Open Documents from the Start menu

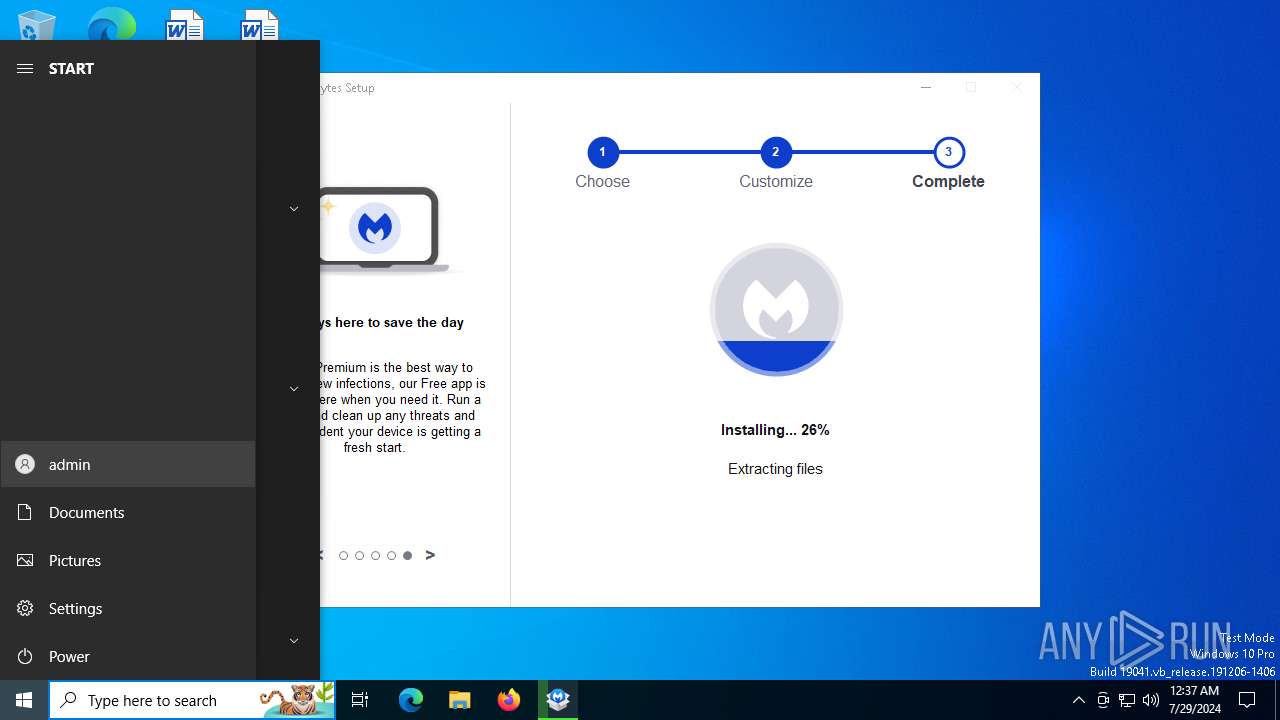tap(128, 512)
